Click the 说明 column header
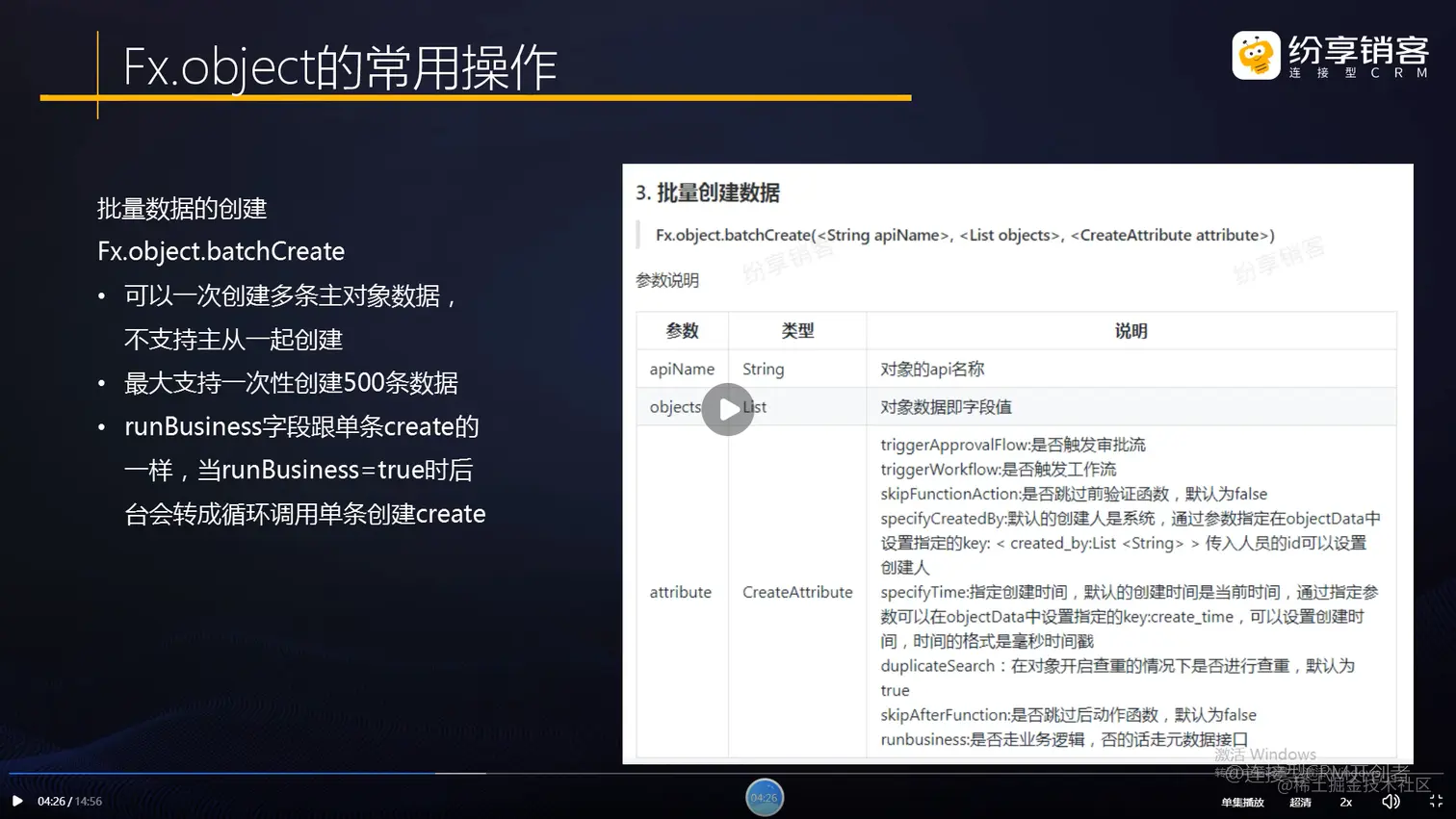 click(1131, 331)
